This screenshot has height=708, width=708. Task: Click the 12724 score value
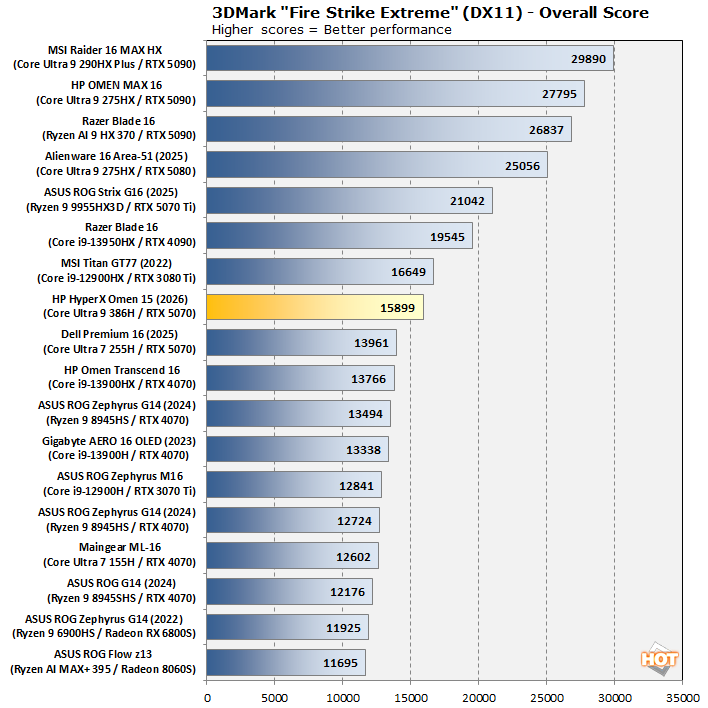[x=354, y=521]
